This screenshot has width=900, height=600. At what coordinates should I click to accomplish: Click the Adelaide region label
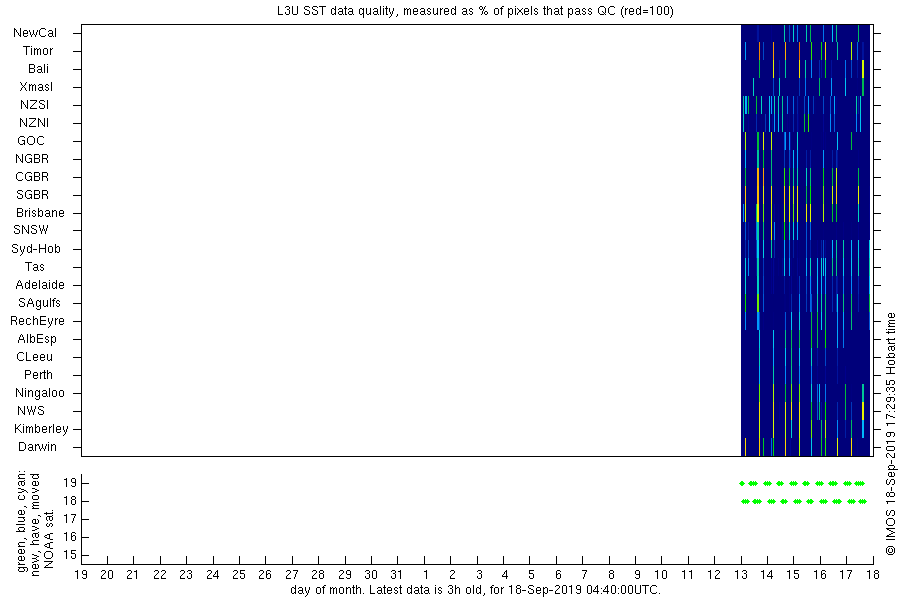pyautogui.click(x=40, y=284)
